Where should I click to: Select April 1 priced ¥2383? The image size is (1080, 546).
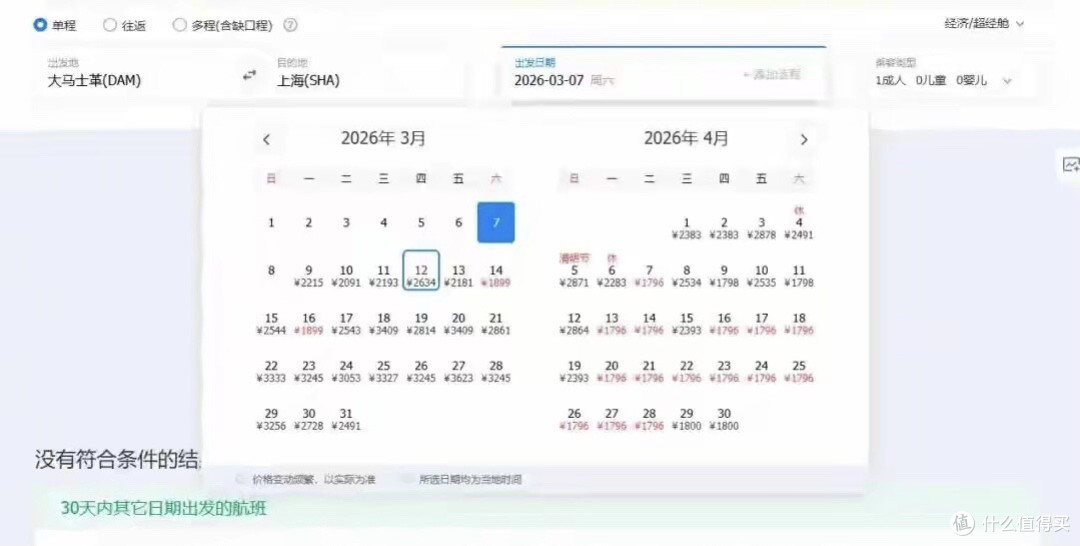coord(687,228)
